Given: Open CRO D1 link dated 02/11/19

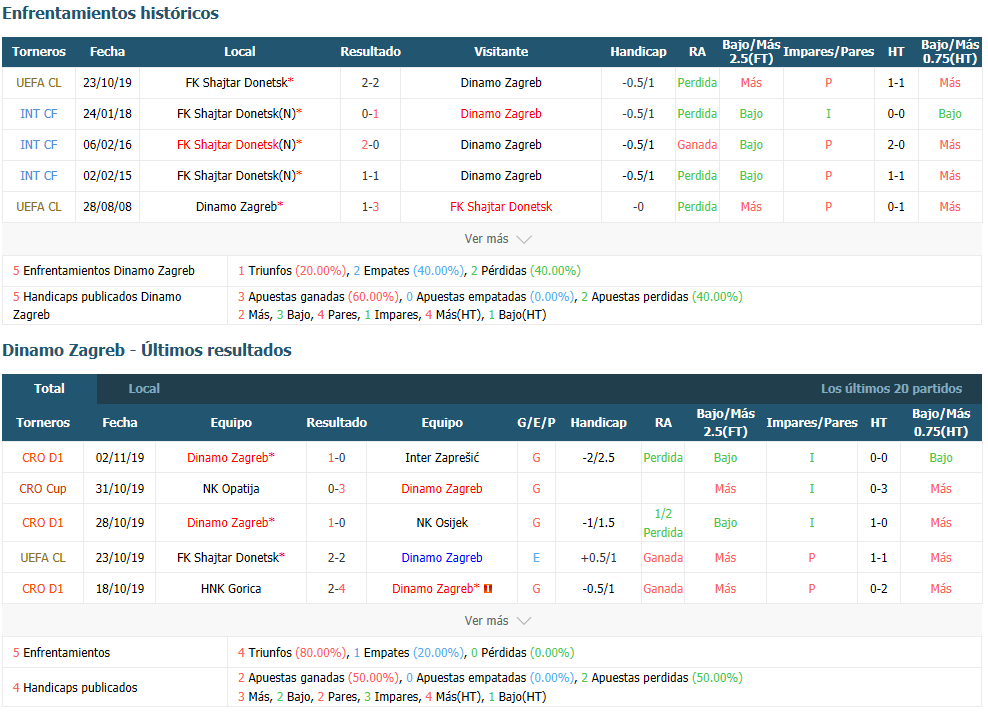Looking at the screenshot, I should pyautogui.click(x=42, y=457).
